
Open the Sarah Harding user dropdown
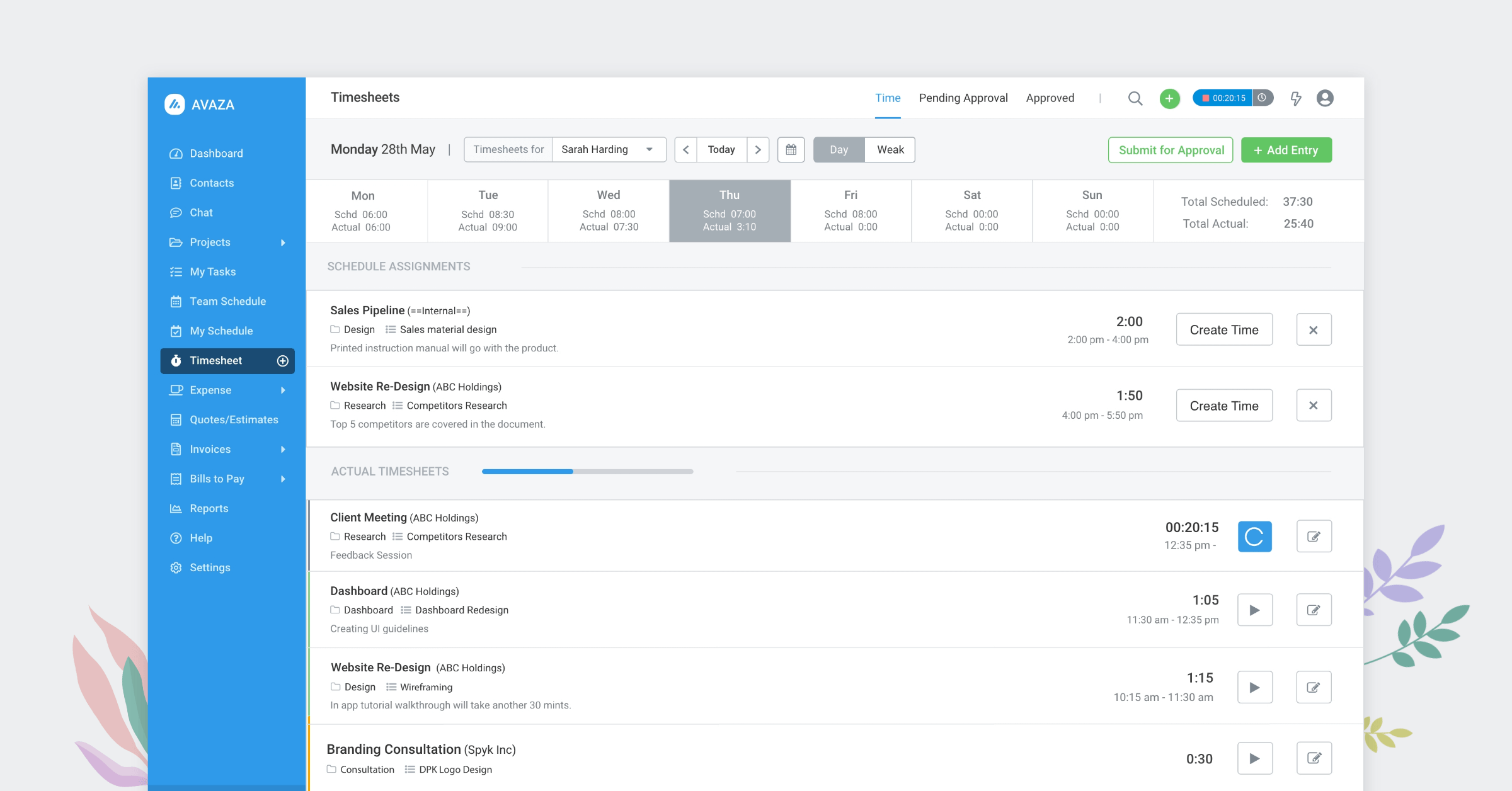pyautogui.click(x=608, y=150)
